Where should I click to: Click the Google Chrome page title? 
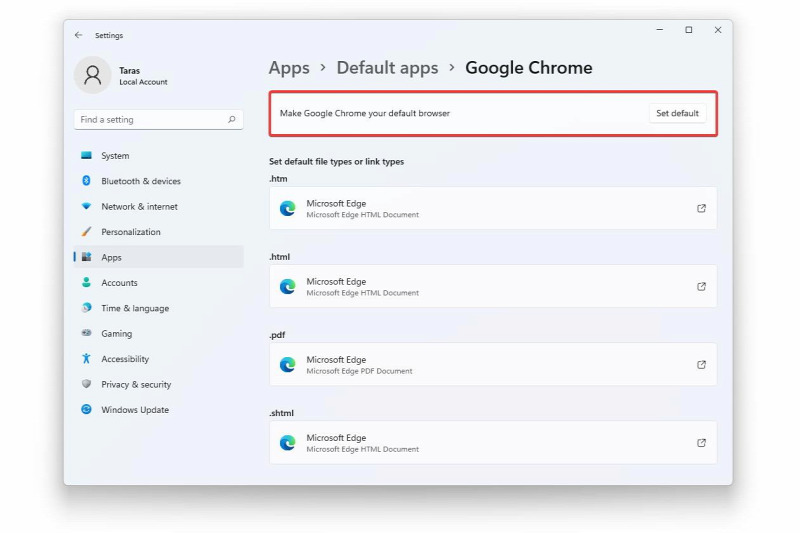click(529, 68)
